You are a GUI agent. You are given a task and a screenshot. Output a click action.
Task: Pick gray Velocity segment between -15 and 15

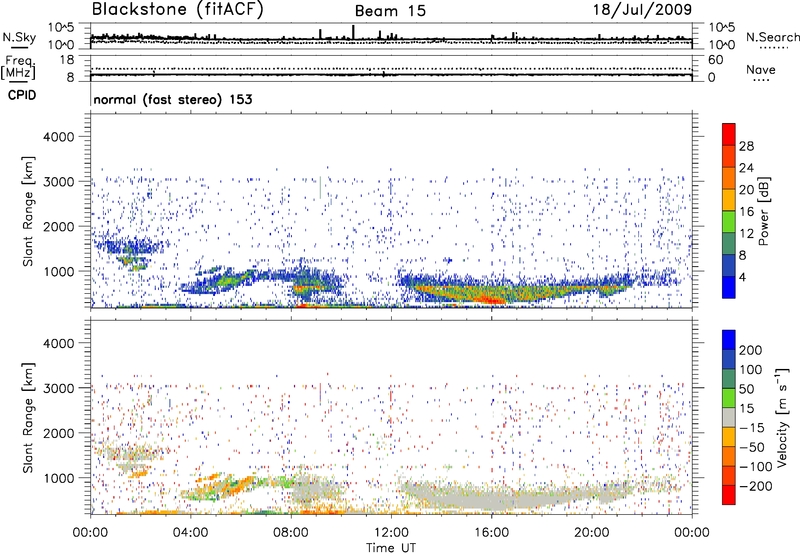click(x=729, y=417)
